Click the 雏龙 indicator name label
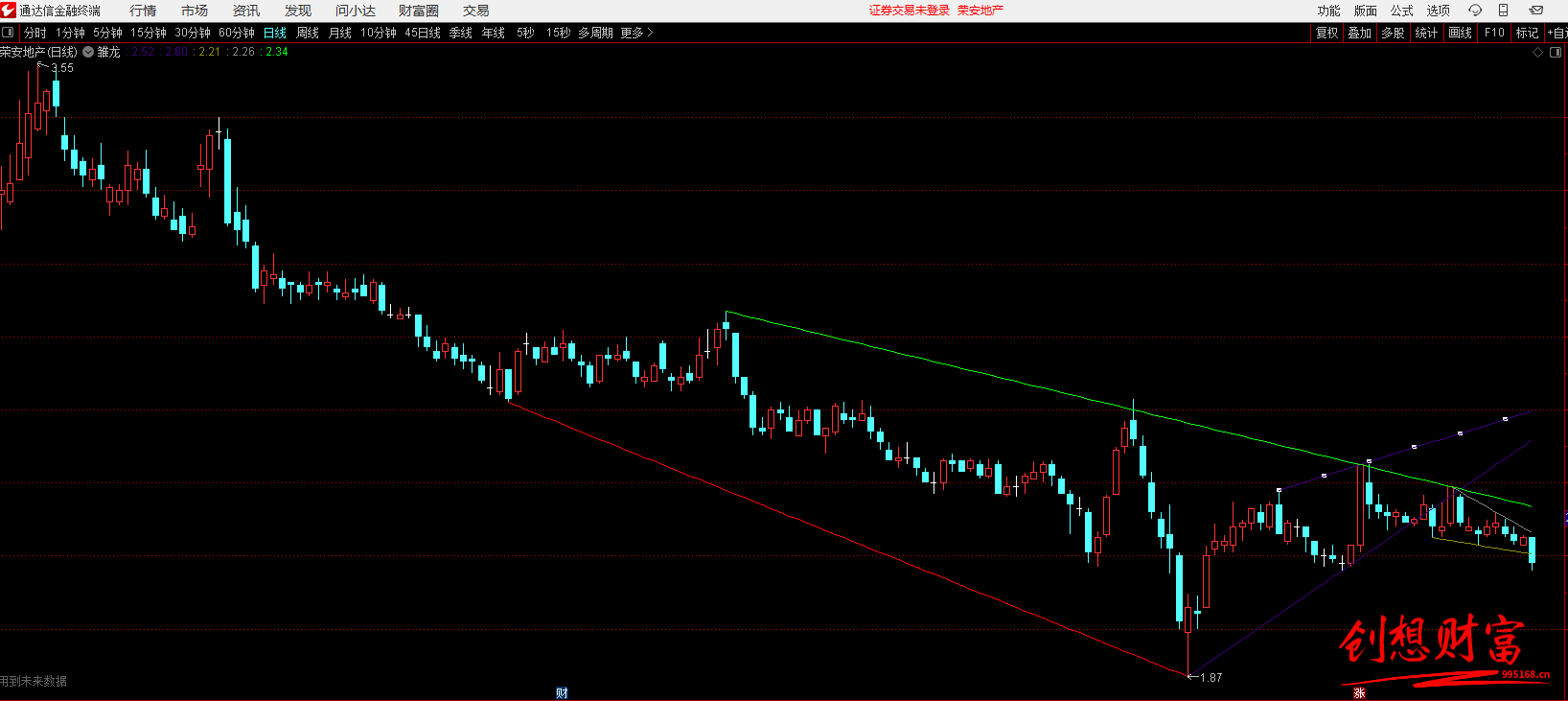 tap(108, 52)
